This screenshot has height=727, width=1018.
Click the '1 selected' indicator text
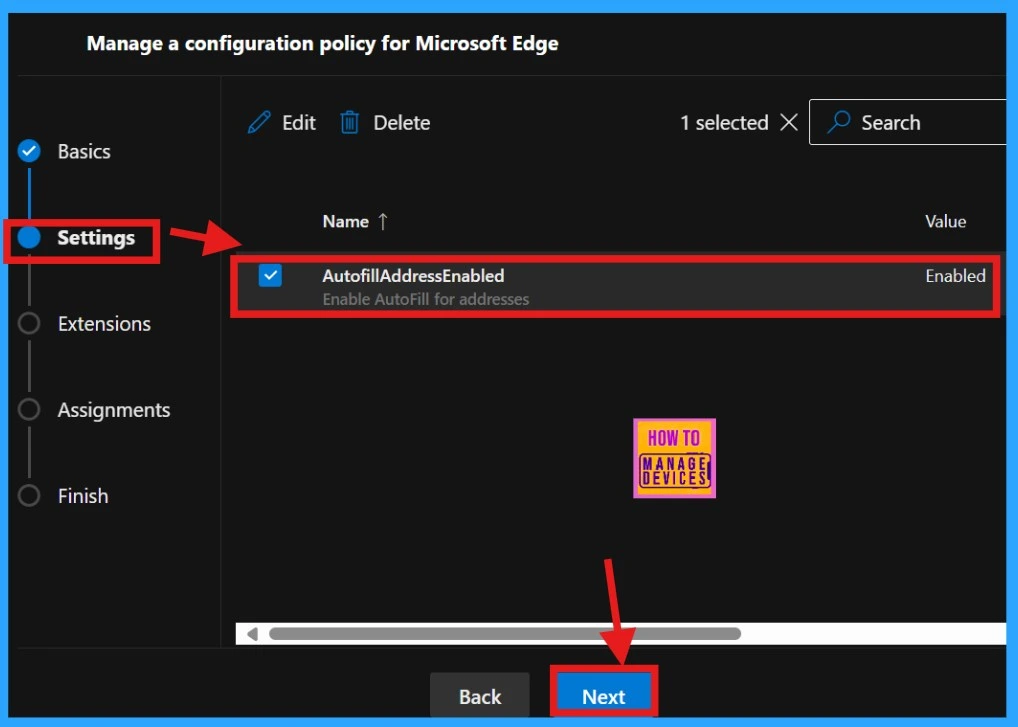coord(724,122)
